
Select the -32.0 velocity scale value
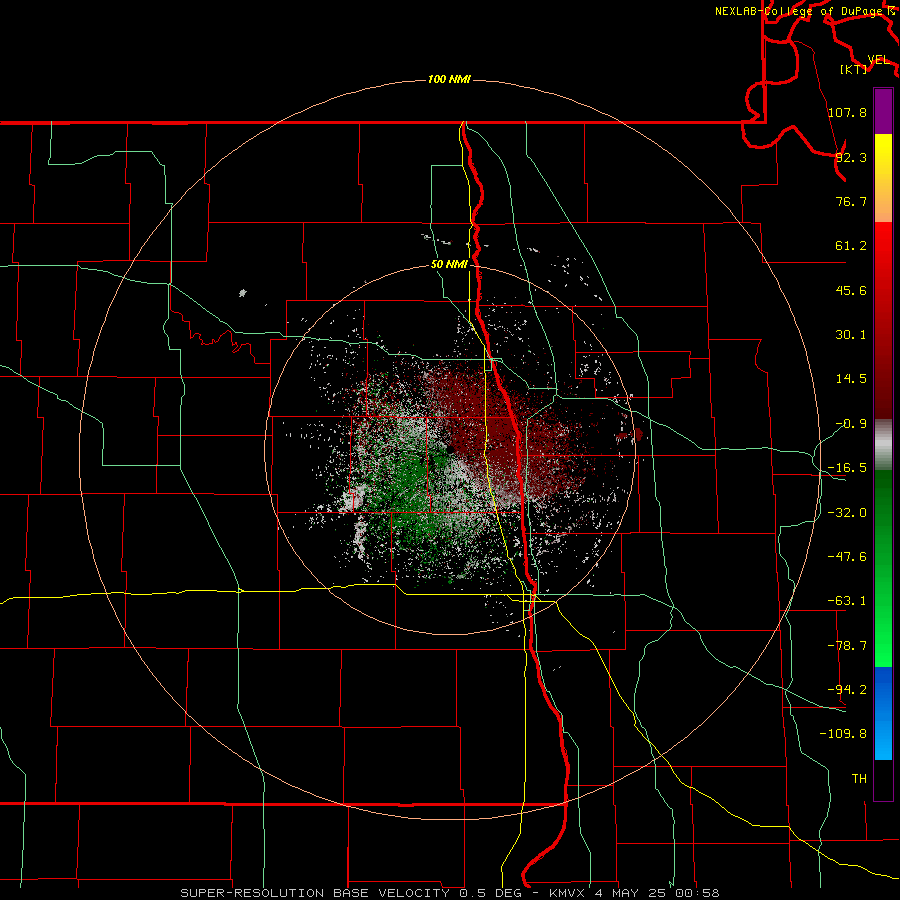point(847,513)
